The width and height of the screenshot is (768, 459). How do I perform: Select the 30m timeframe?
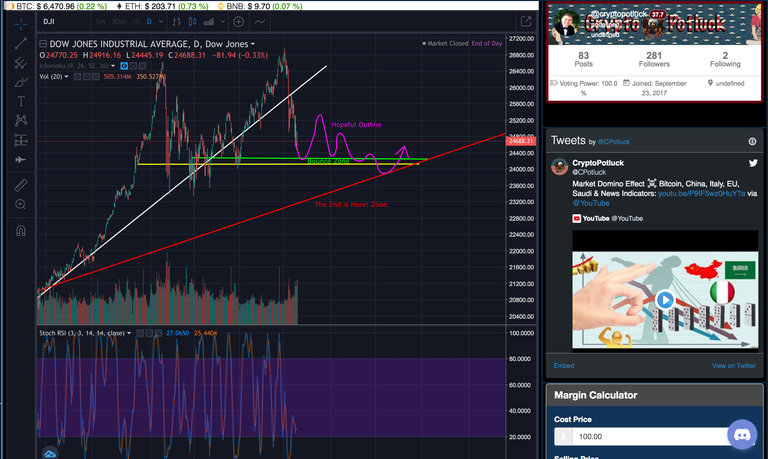(119, 22)
